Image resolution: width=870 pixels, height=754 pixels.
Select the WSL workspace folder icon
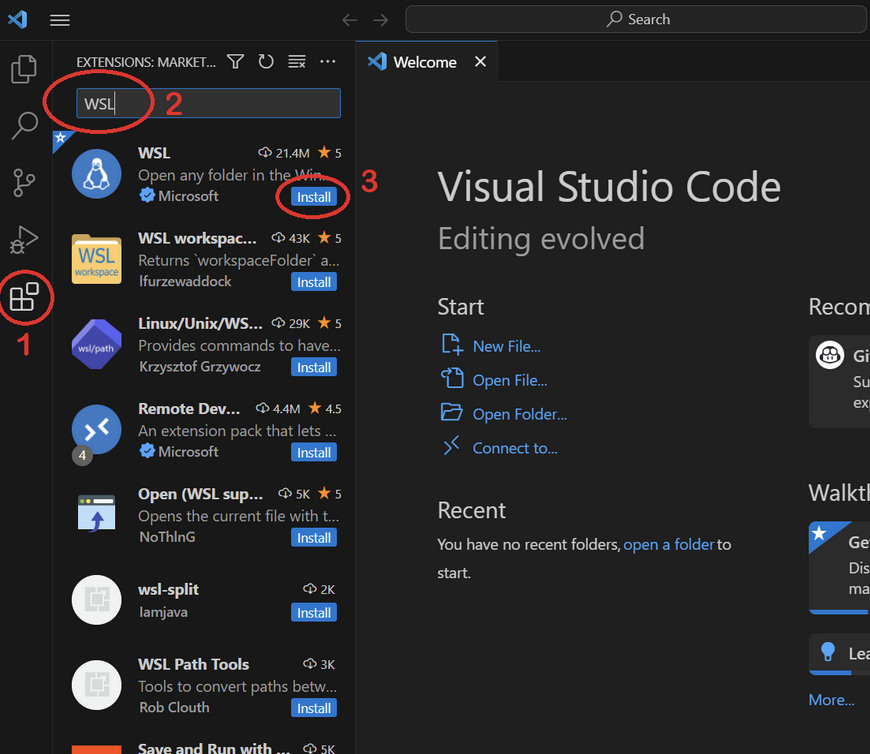pyautogui.click(x=97, y=259)
